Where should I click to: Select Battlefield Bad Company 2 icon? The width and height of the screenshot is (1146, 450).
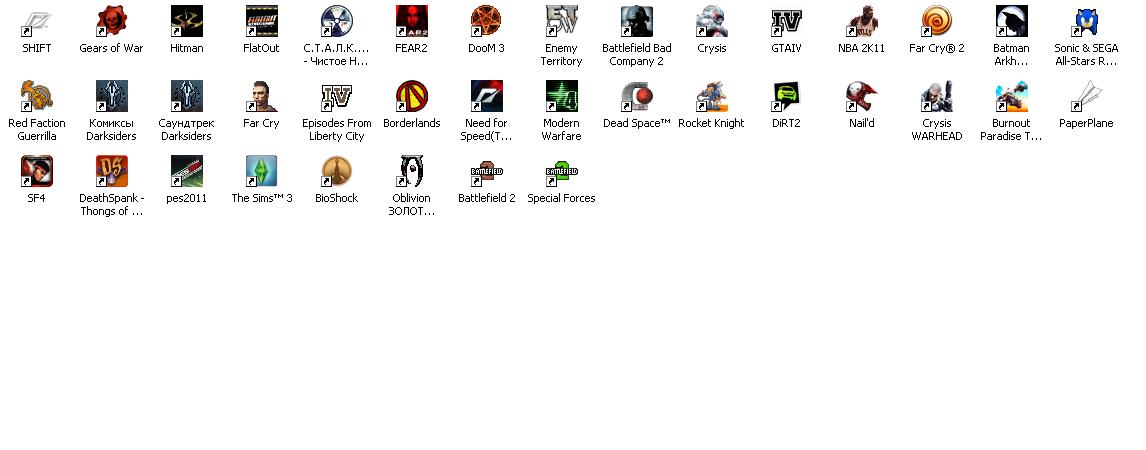click(637, 21)
